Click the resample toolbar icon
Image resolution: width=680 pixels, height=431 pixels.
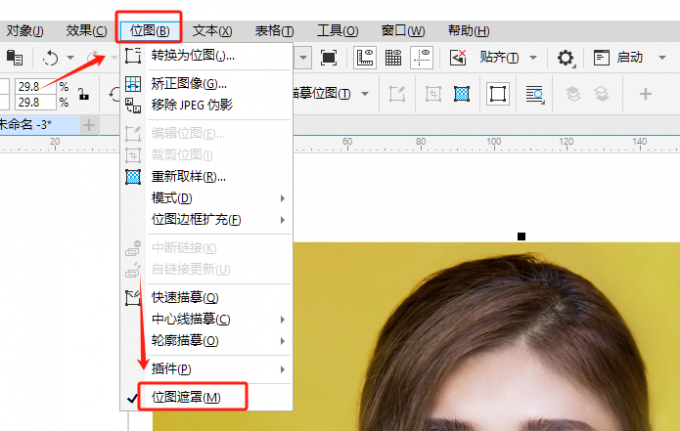[x=462, y=94]
